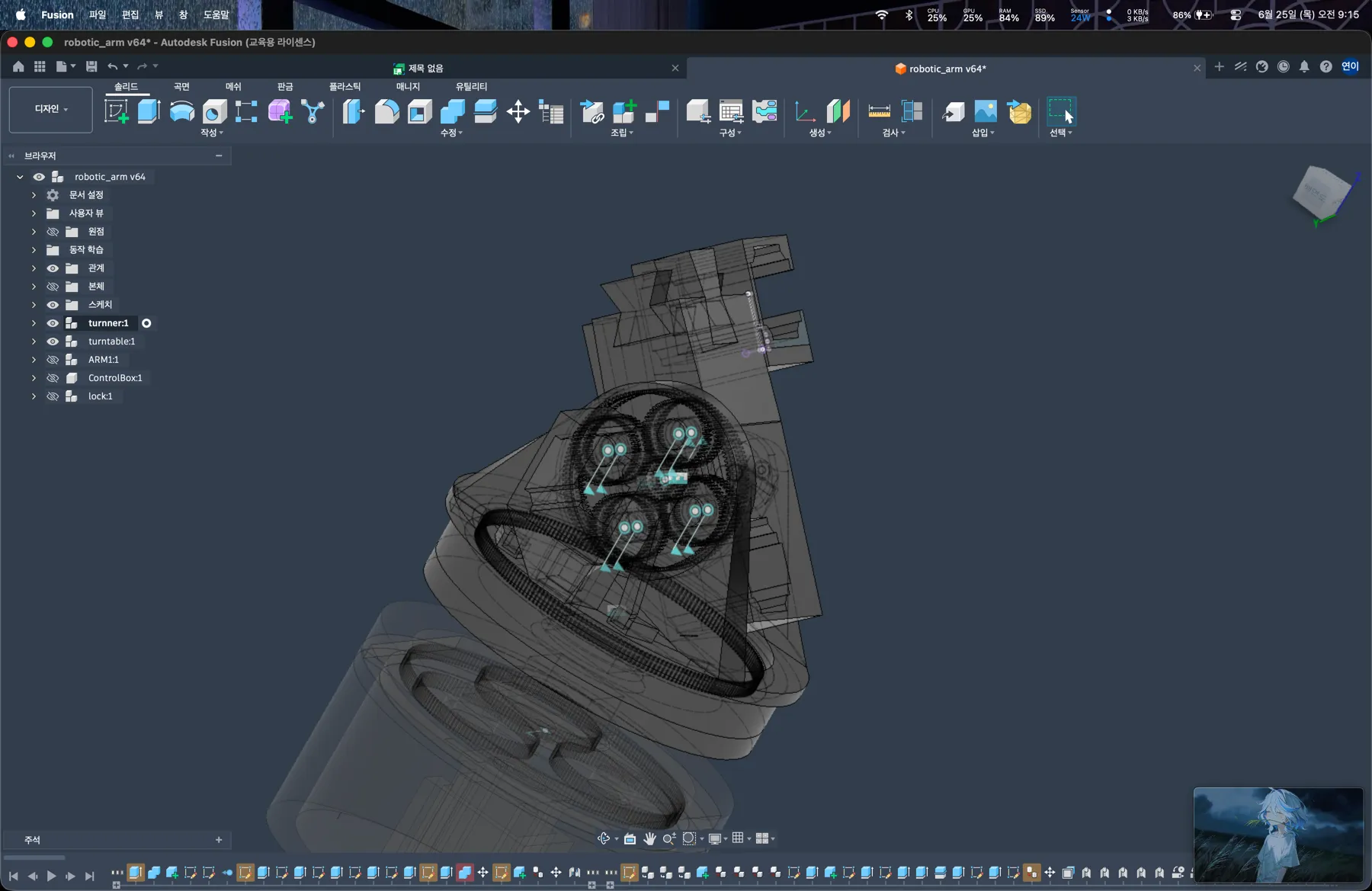Open the 도움말 menu
Screen dimensions: 1372x891
pyautogui.click(x=216, y=14)
